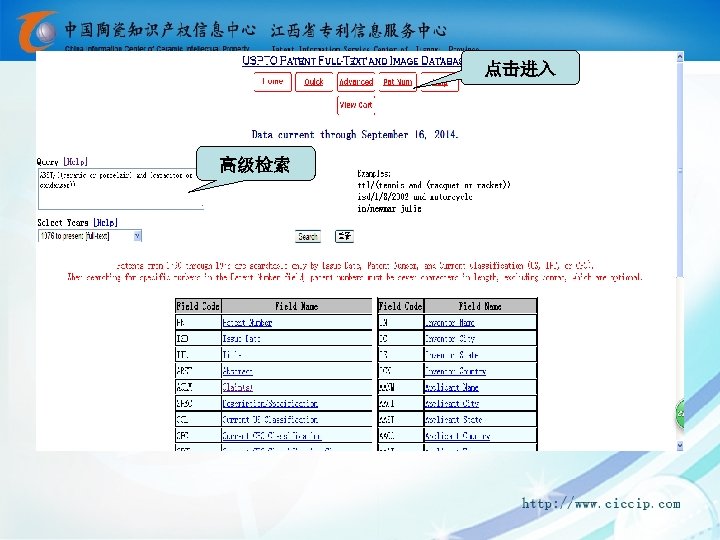The height and width of the screenshot is (540, 720).
Task: Select the Applicant State field name
Action: pos(454,419)
